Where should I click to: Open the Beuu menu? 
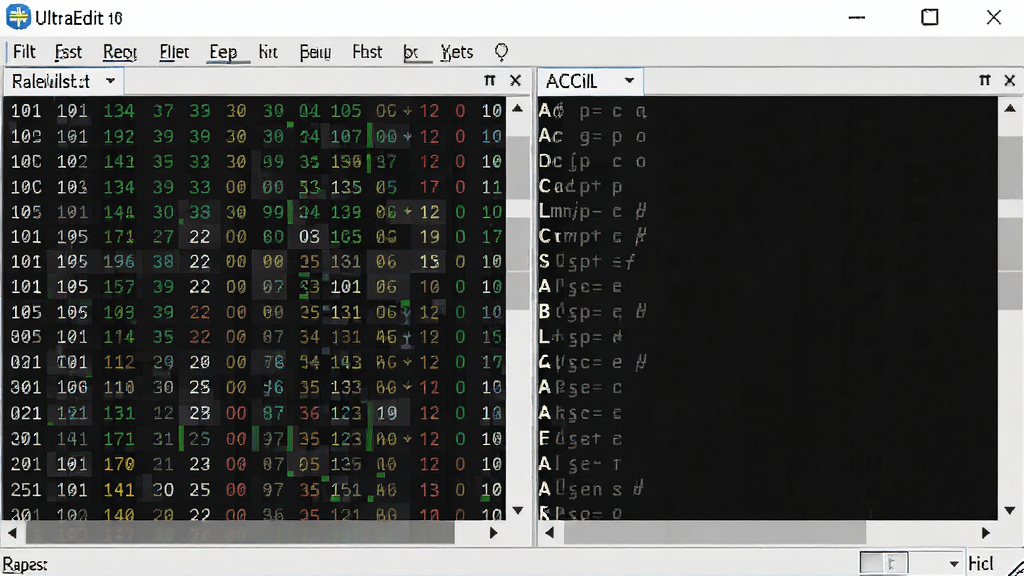click(x=315, y=52)
